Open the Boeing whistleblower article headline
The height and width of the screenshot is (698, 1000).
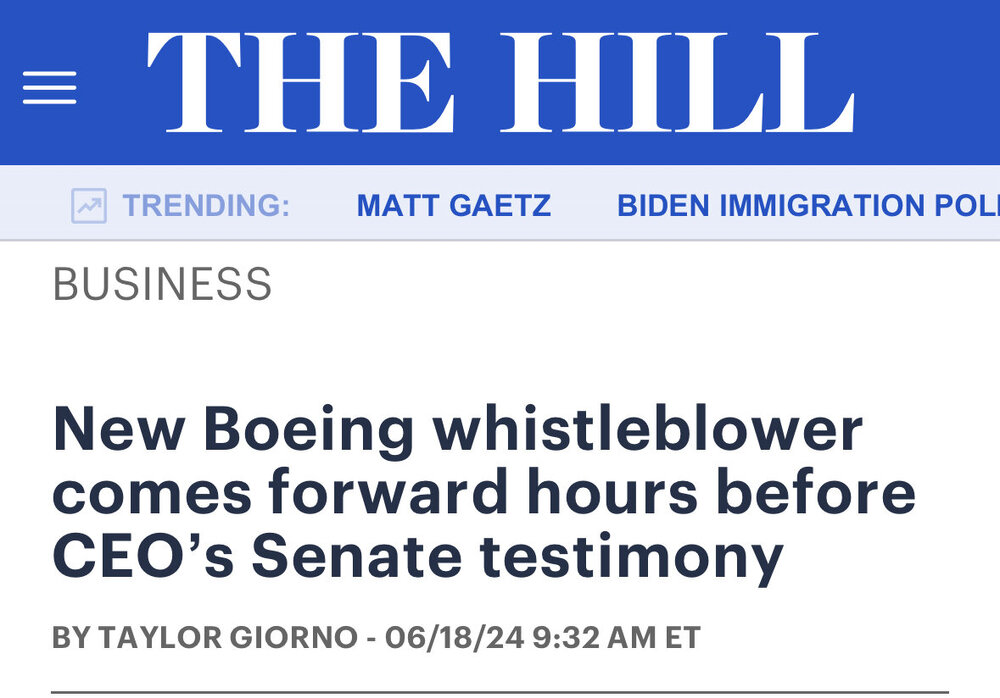[x=484, y=494]
